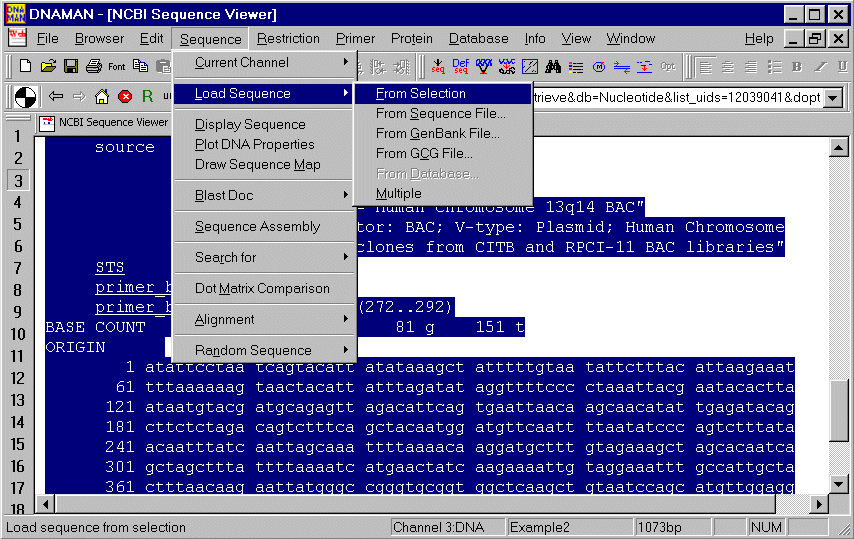This screenshot has height=539, width=854.
Task: Select Multiple in Load Sequence submenu
Action: [x=443, y=193]
